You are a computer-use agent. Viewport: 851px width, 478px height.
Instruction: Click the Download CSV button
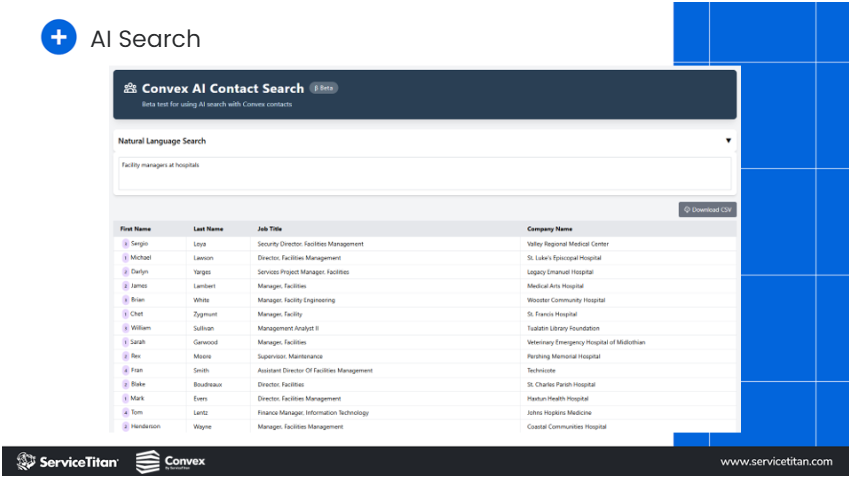[x=707, y=209]
